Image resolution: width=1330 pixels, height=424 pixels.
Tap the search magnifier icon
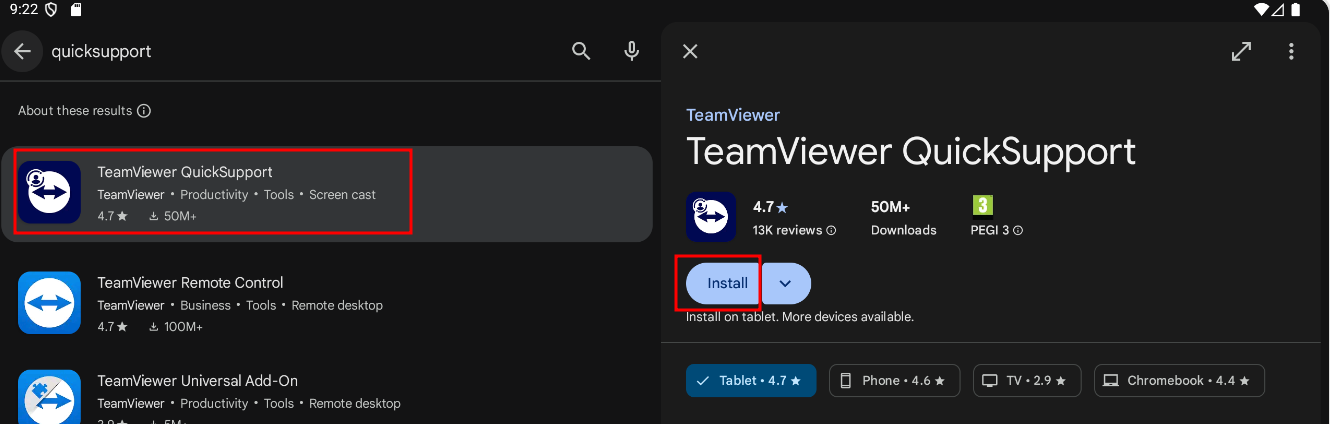tap(581, 51)
